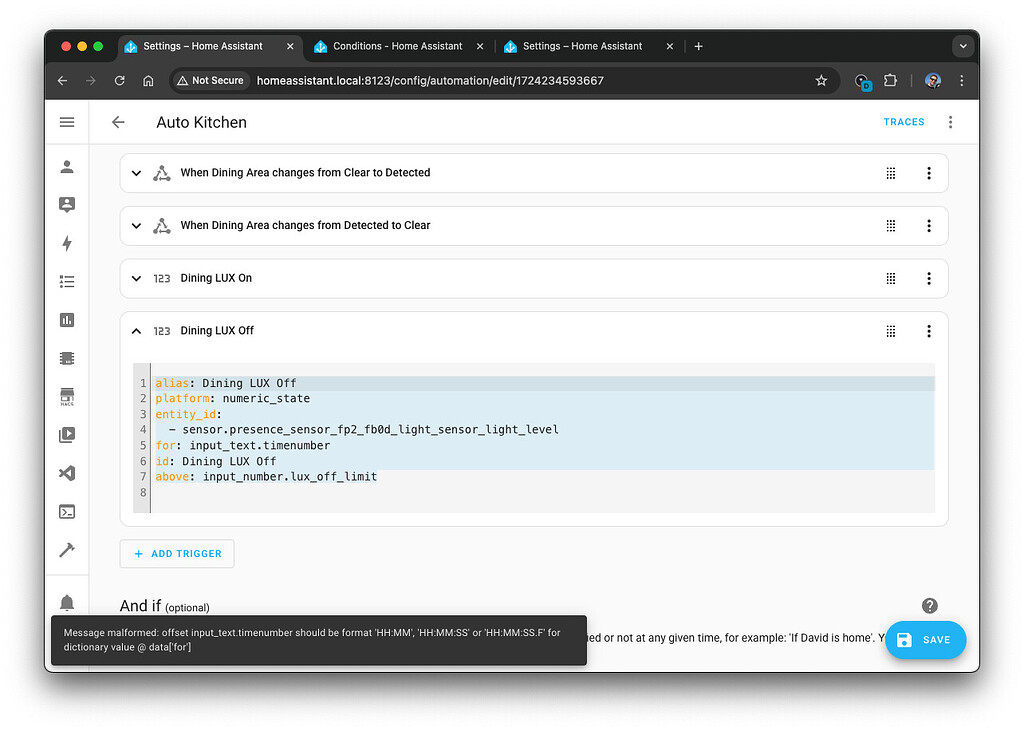Screen dimensions: 1024x730
Task: Open the History panel icon
Action: (67, 320)
